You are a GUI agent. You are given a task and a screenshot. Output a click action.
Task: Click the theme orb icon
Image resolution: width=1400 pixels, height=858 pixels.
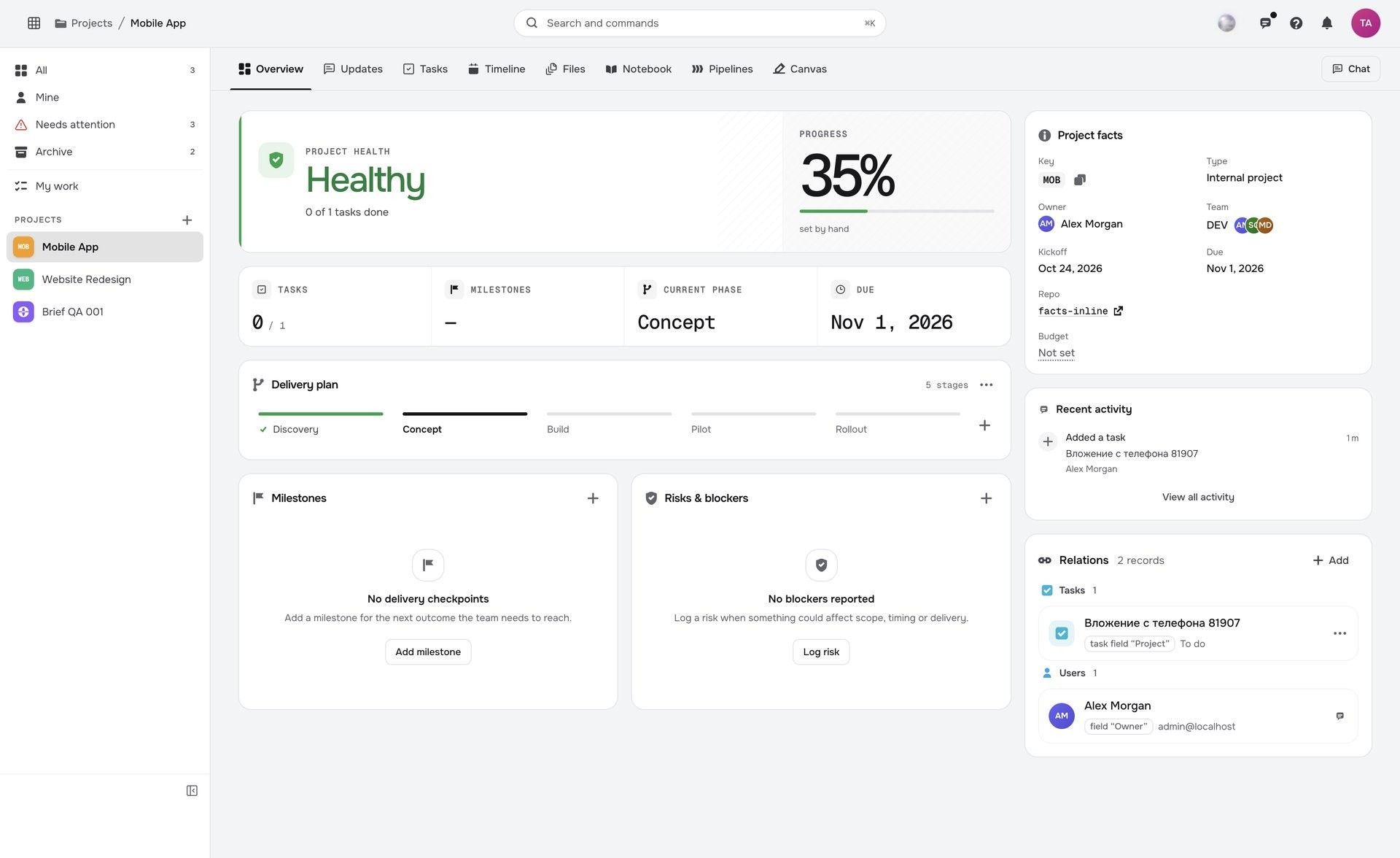pos(1226,23)
